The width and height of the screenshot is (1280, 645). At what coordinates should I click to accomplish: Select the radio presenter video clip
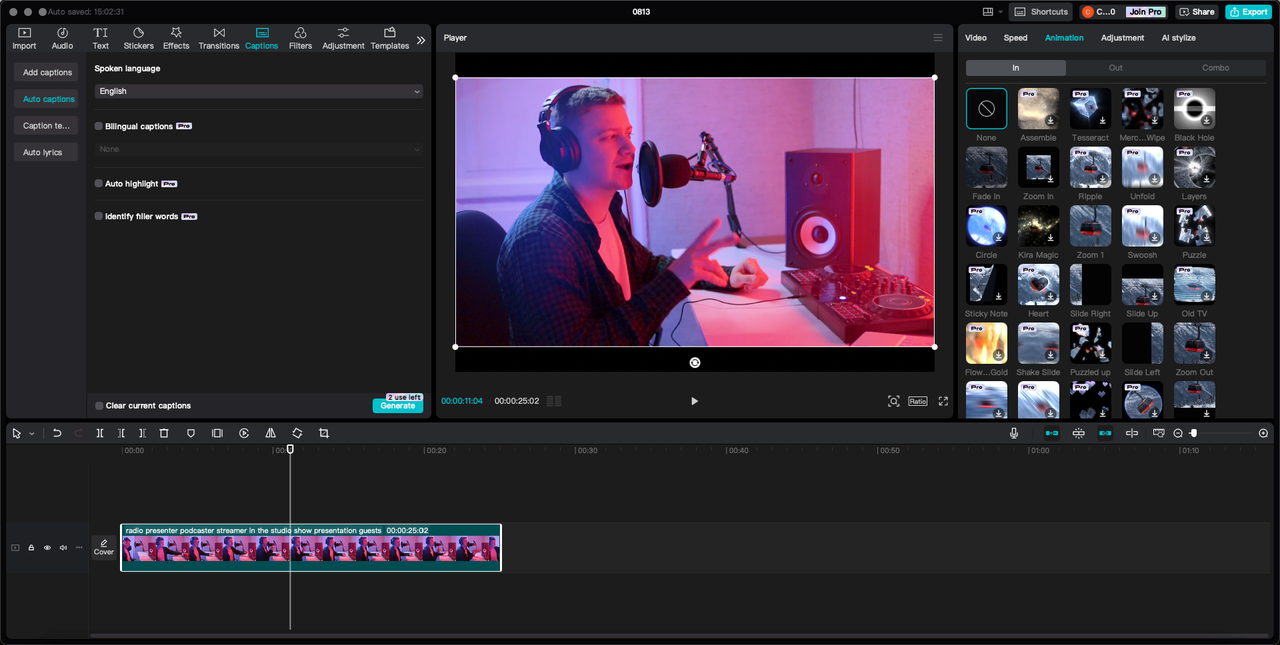pos(311,548)
